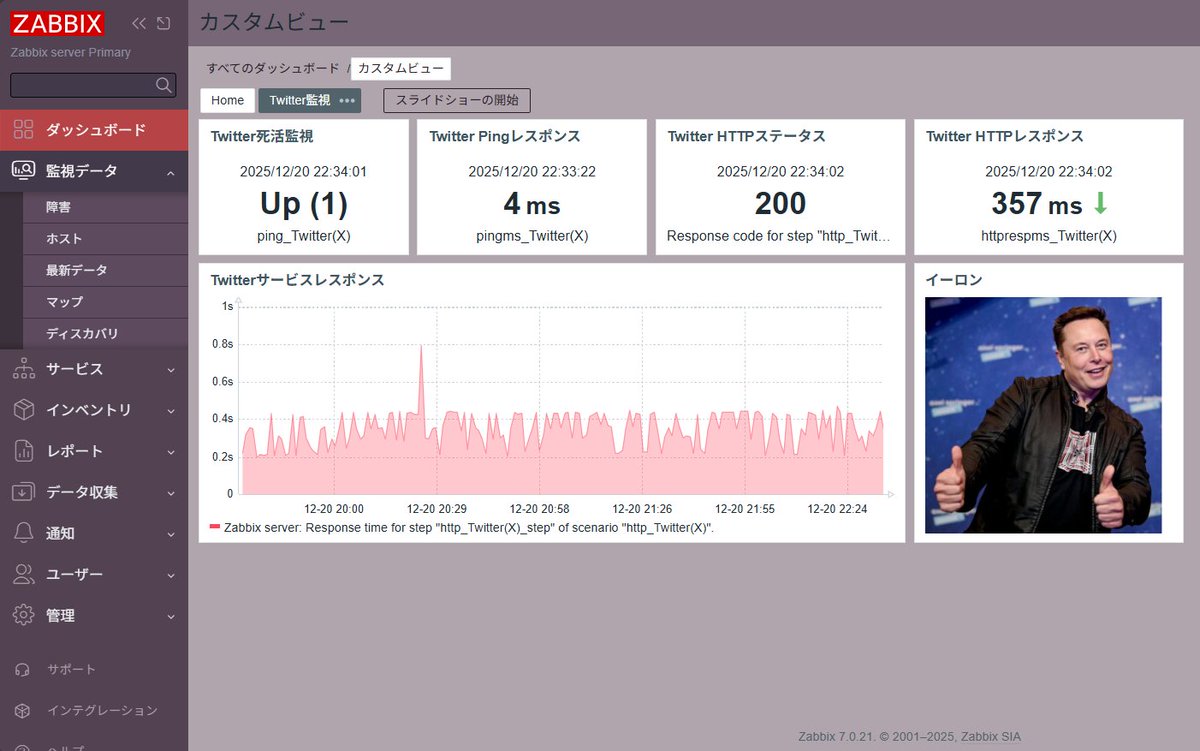This screenshot has width=1200, height=751.
Task: Click the Up (1) value in Twitter死活監視
Action: click(x=304, y=204)
